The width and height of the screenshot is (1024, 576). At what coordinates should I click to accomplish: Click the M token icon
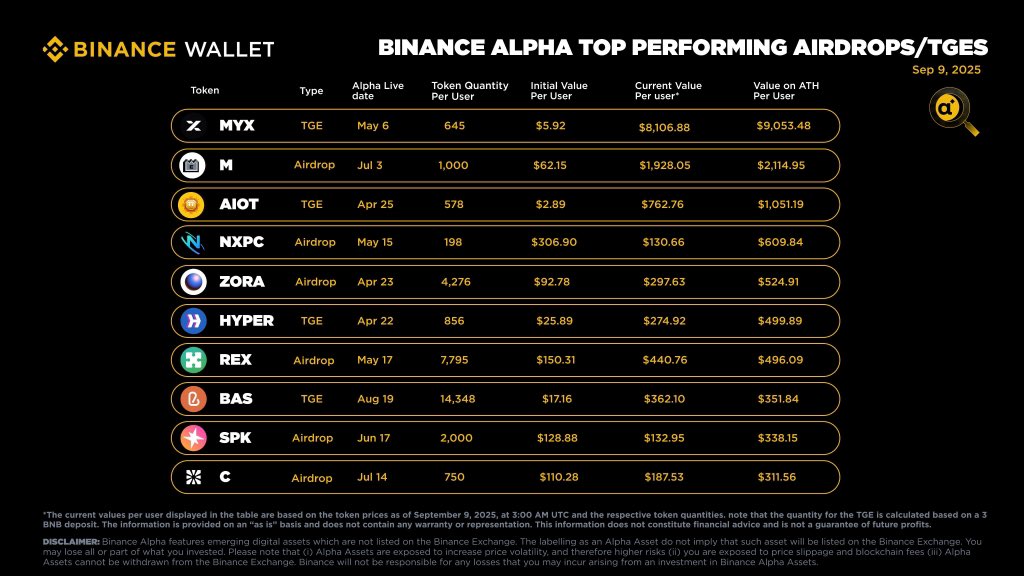tap(191, 165)
